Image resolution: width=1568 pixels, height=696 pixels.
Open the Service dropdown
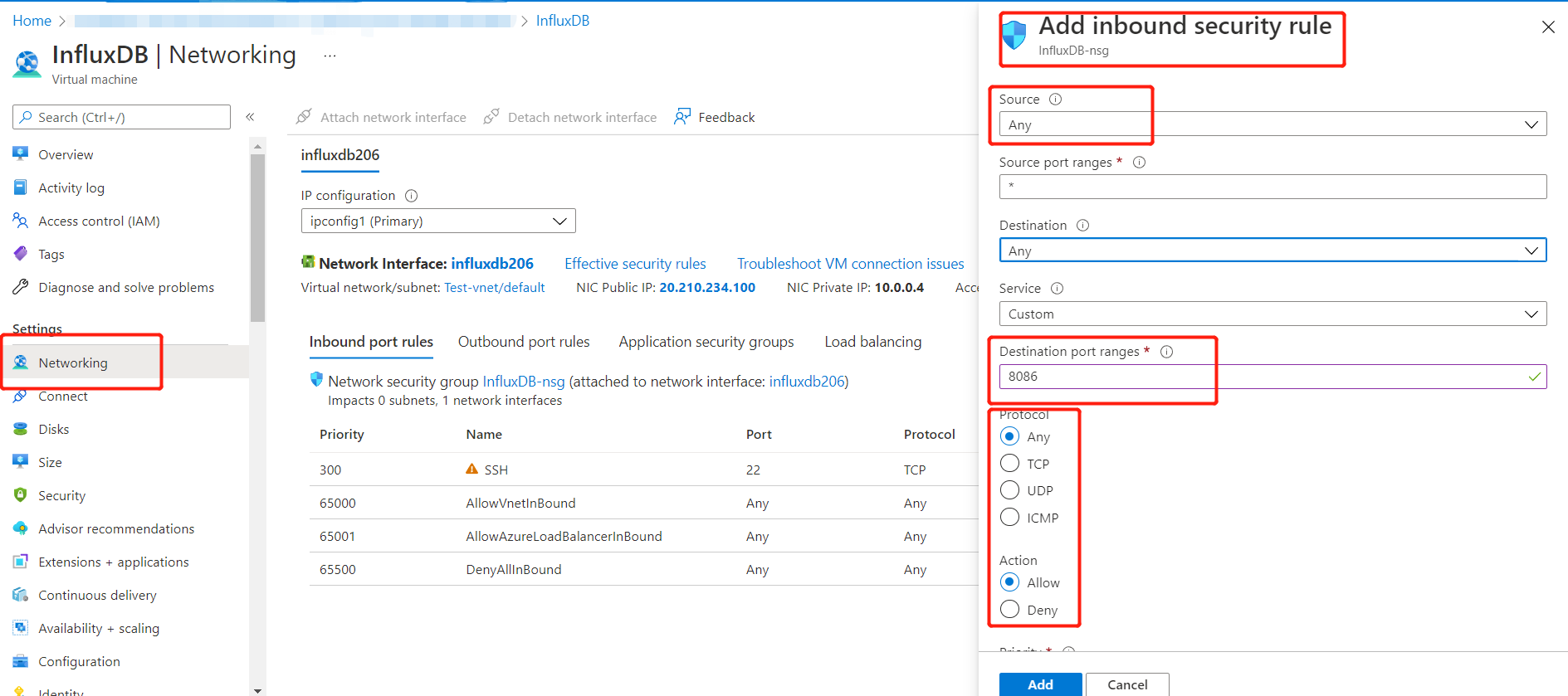pyautogui.click(x=1272, y=314)
